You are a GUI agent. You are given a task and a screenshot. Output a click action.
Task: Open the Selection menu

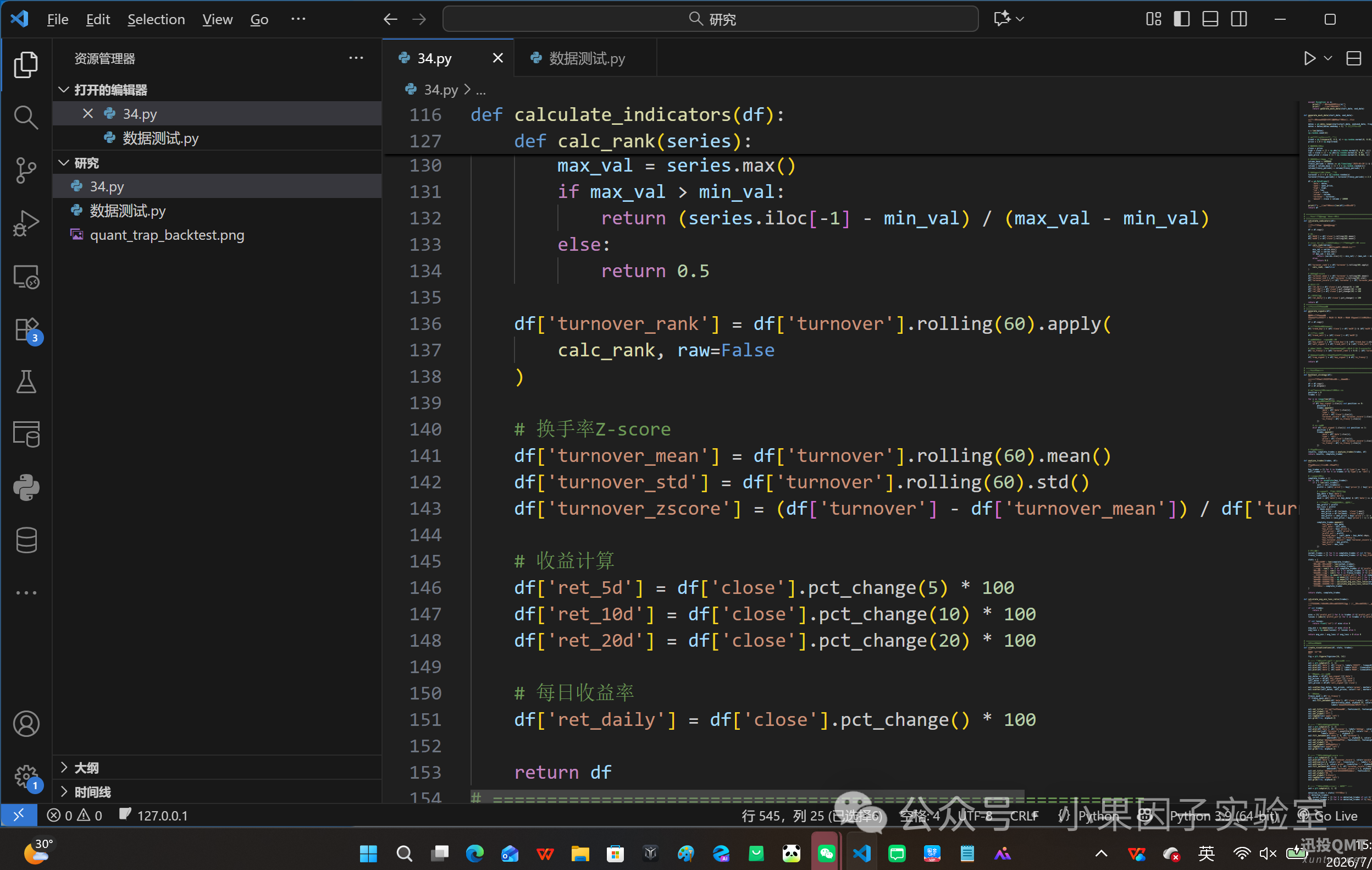(156, 19)
